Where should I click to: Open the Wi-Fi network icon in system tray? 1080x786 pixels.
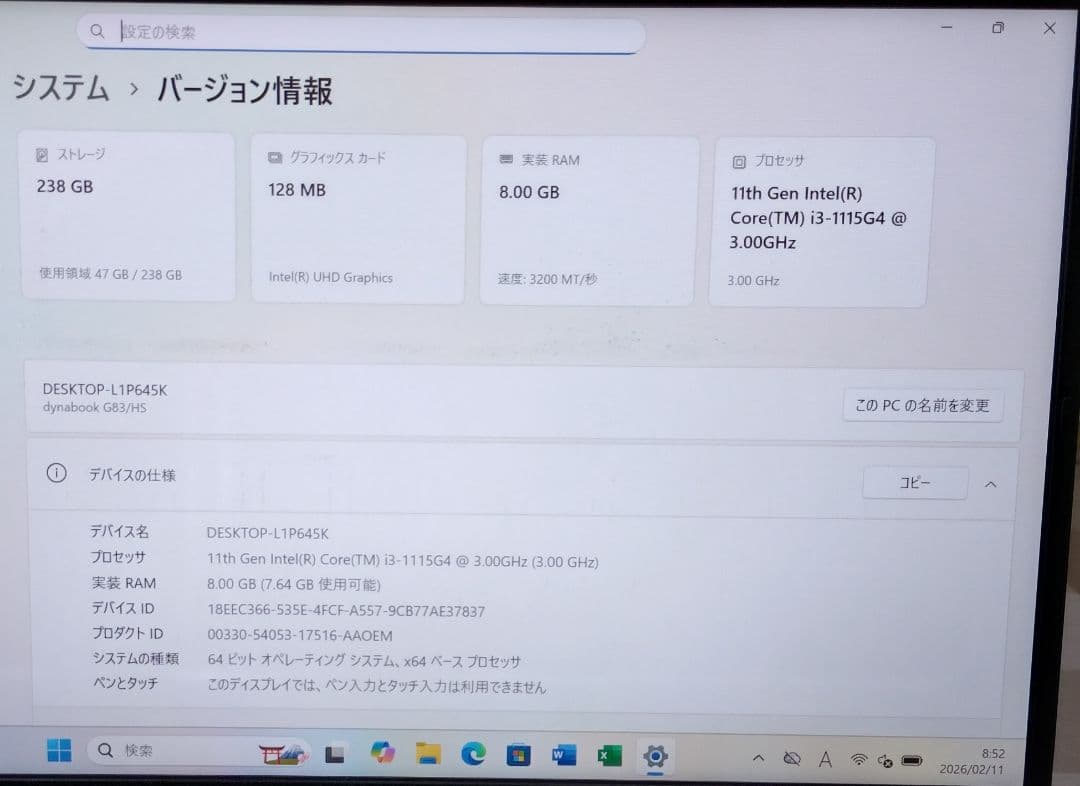click(859, 759)
